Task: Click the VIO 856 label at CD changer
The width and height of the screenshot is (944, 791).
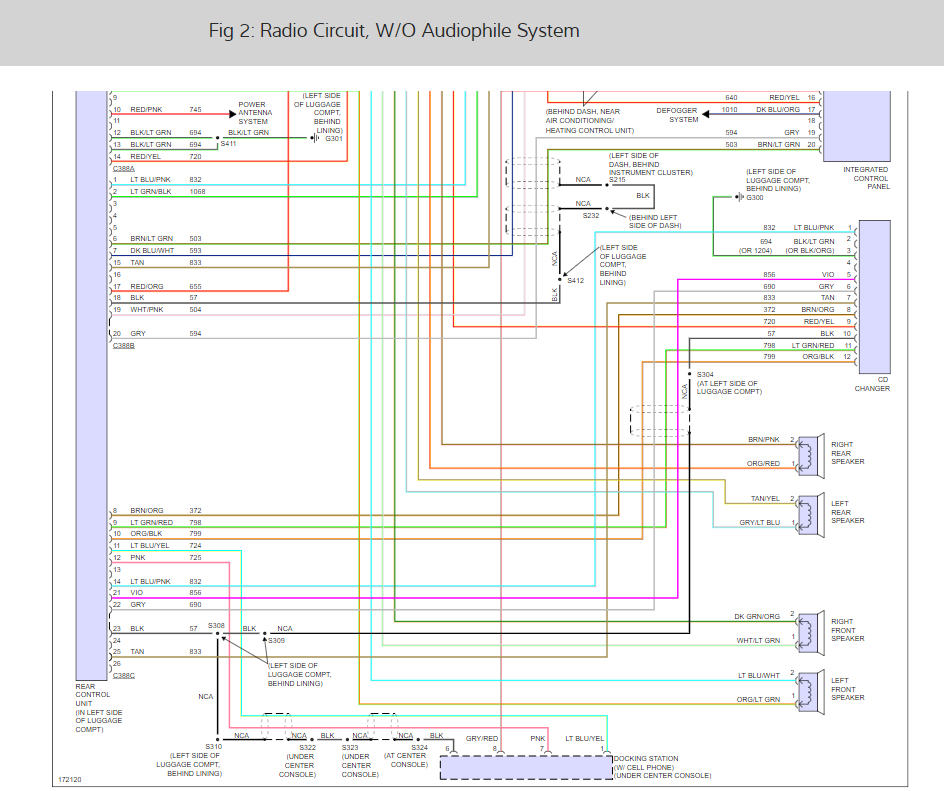Action: pos(798,275)
